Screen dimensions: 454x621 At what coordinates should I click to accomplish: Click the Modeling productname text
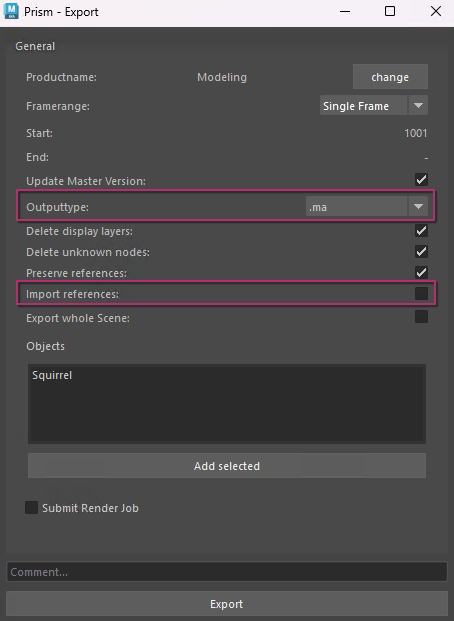click(x=222, y=77)
